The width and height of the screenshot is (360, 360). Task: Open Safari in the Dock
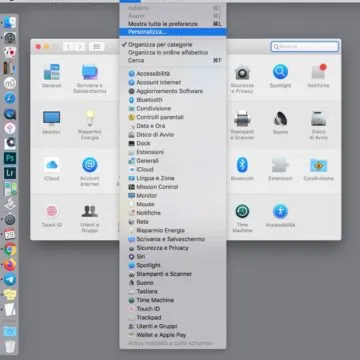[10, 98]
